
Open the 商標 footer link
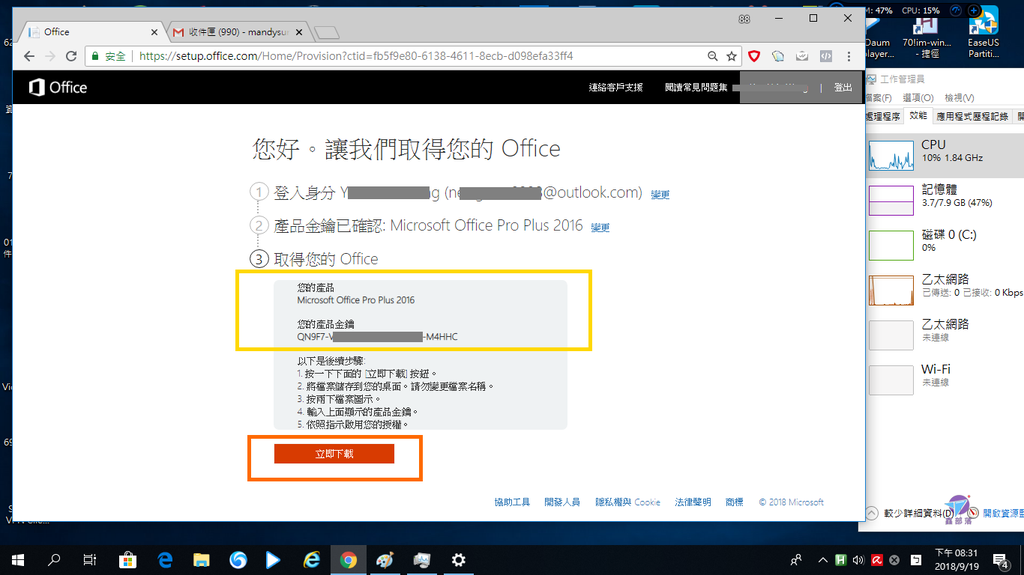click(735, 502)
